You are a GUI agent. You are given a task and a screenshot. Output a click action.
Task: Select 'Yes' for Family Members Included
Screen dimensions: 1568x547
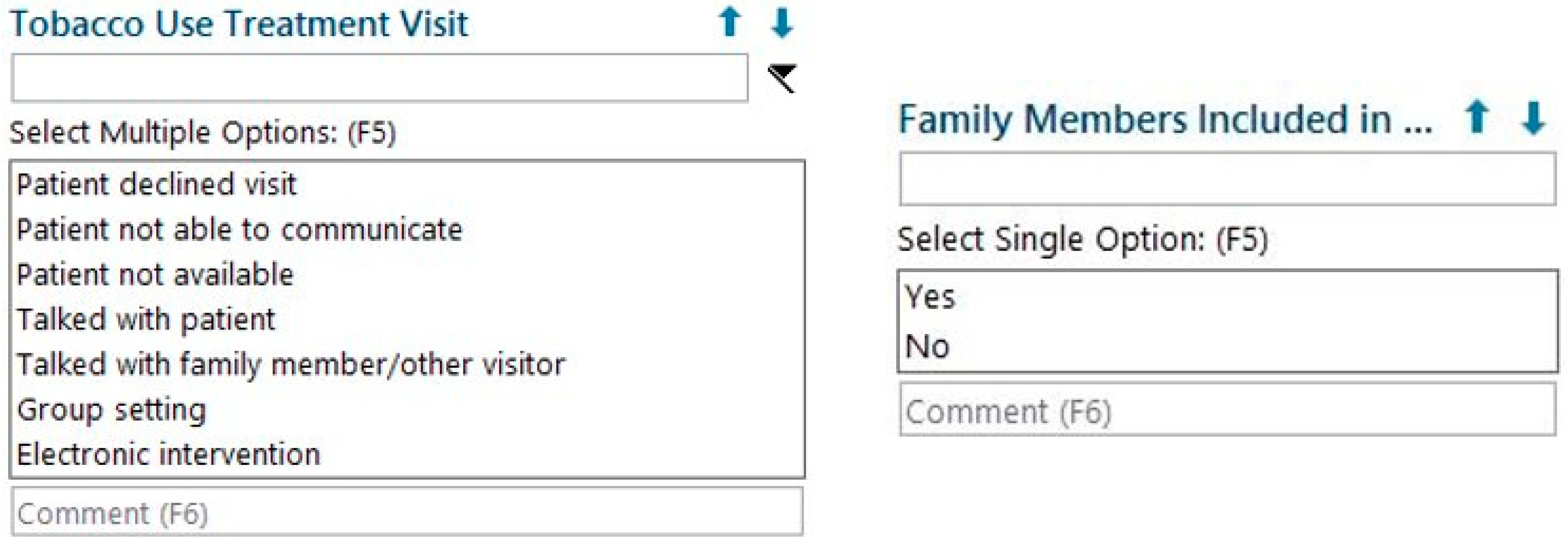click(x=929, y=298)
